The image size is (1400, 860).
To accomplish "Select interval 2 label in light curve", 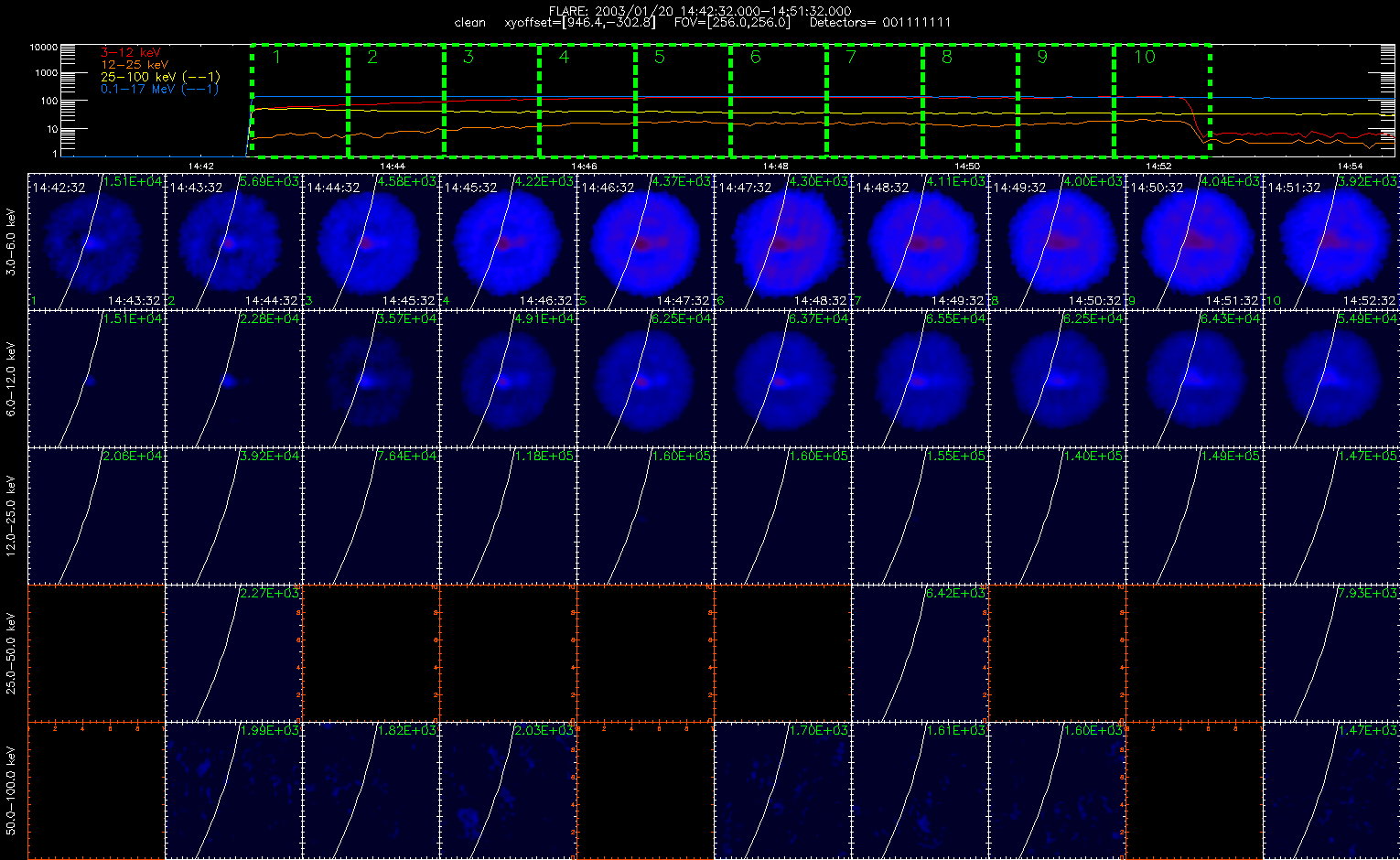I will click(372, 57).
